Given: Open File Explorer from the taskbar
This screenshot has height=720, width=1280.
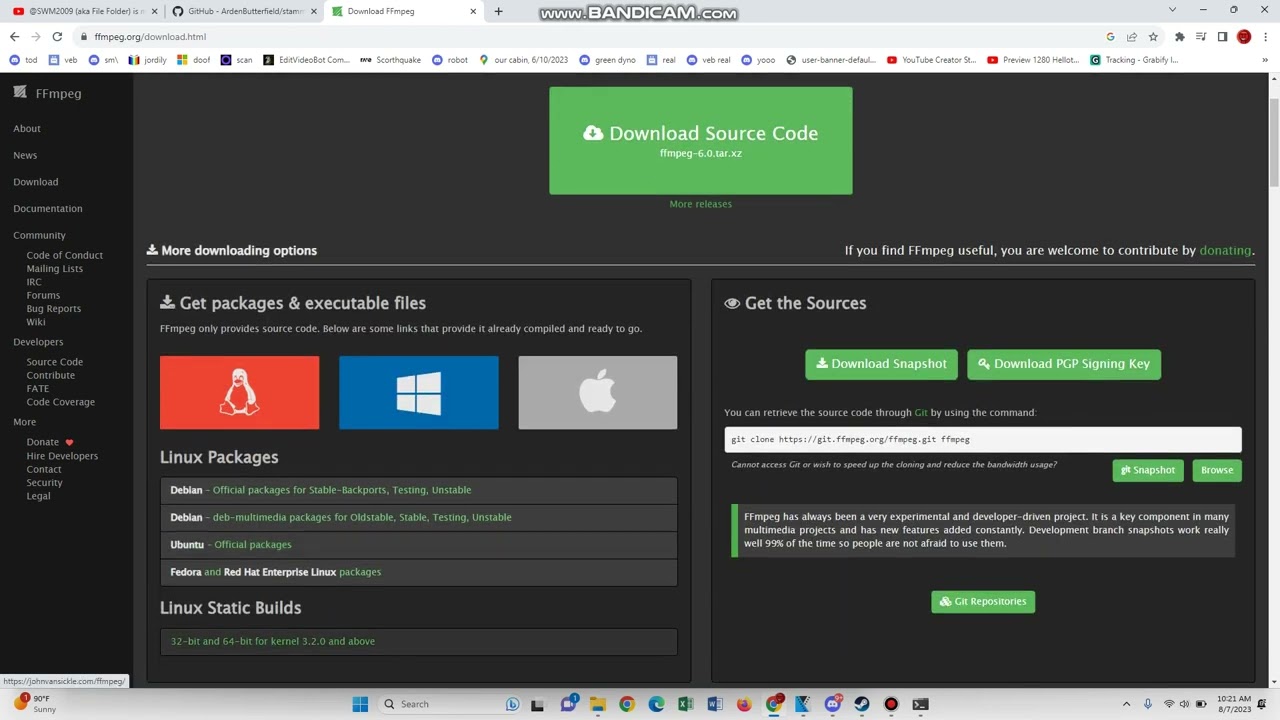Looking at the screenshot, I should (597, 704).
